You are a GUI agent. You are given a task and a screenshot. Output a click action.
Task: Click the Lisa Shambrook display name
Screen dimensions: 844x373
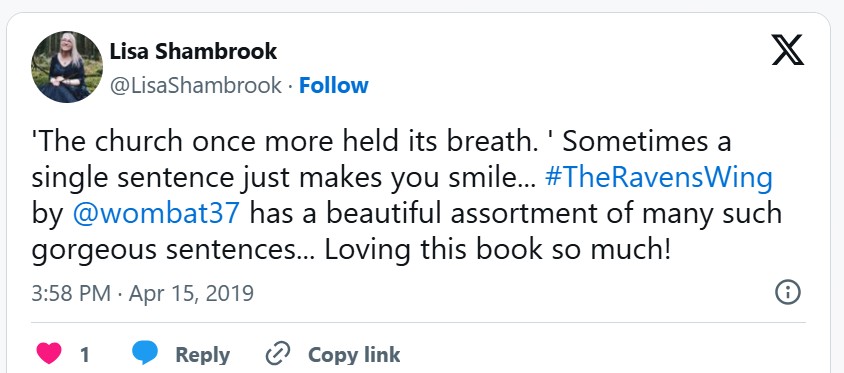pyautogui.click(x=193, y=52)
